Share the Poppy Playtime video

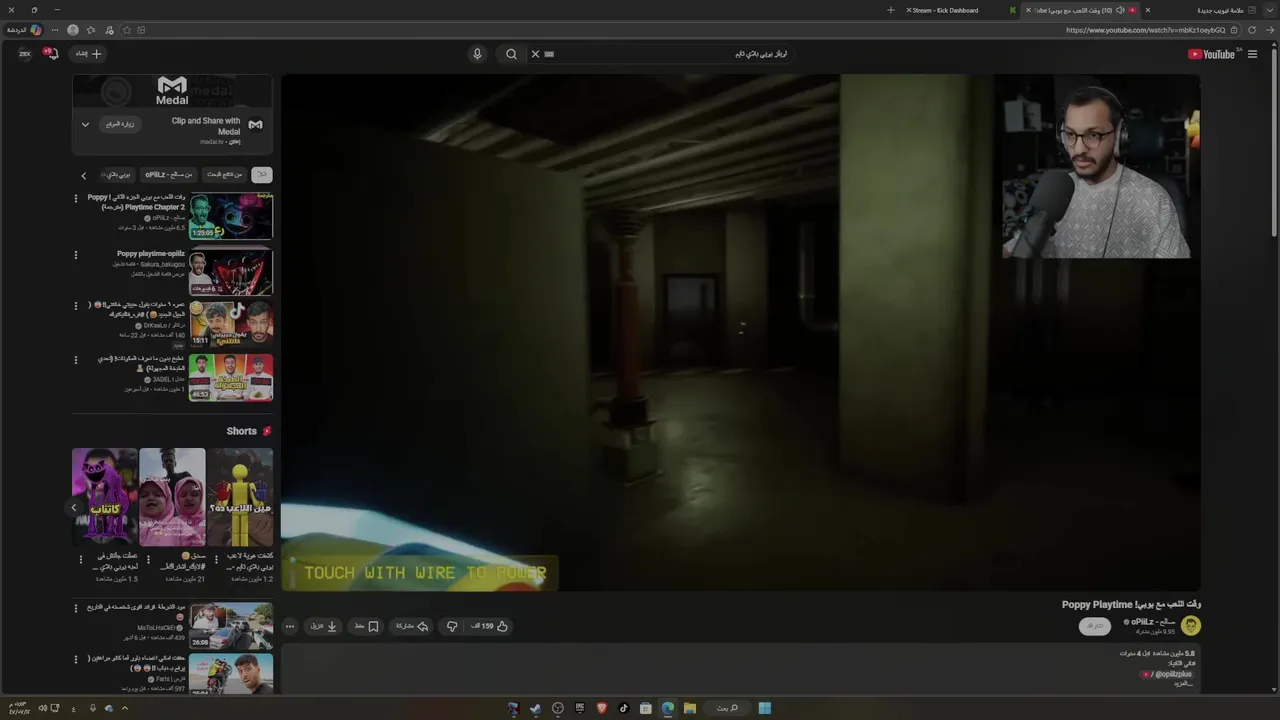tap(412, 626)
